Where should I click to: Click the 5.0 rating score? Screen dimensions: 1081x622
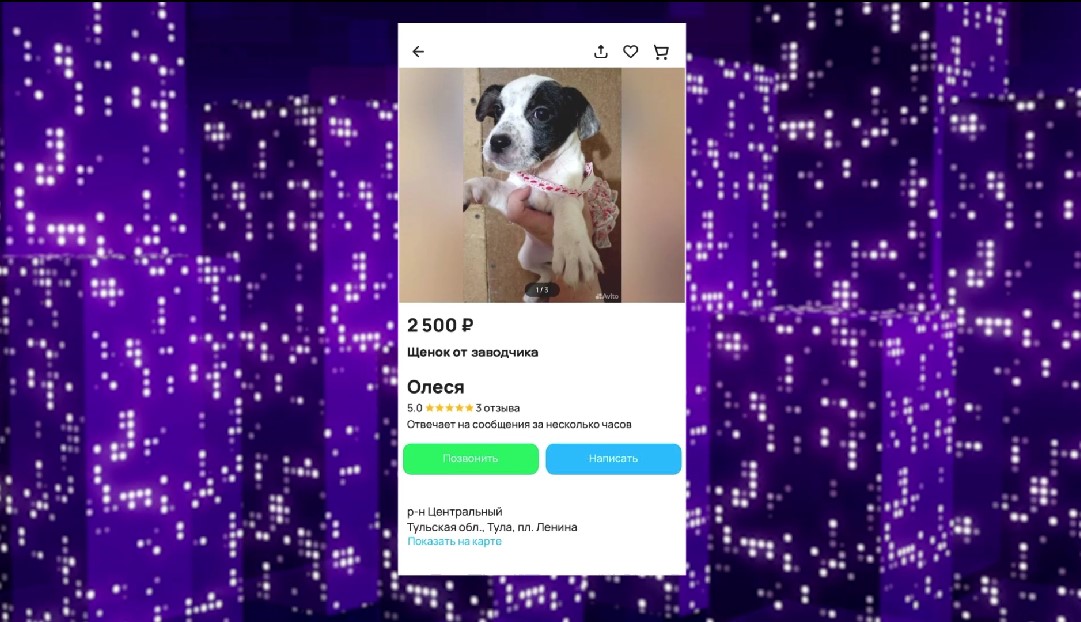[x=414, y=408]
